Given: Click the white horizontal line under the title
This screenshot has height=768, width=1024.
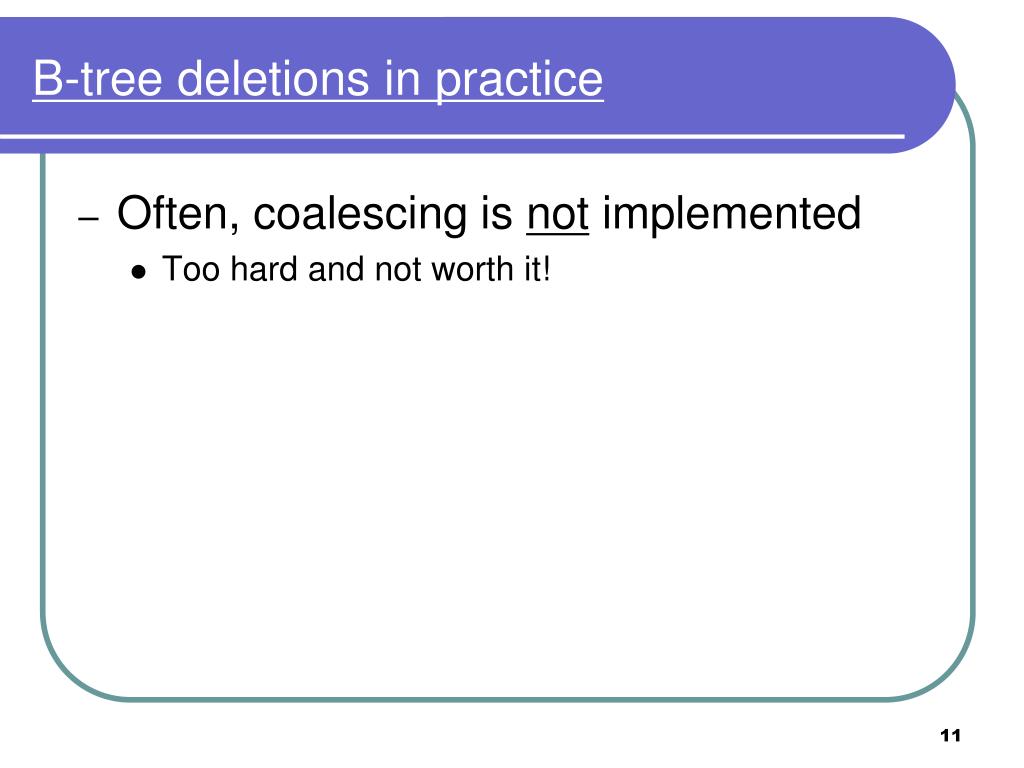Looking at the screenshot, I should tap(452, 136).
